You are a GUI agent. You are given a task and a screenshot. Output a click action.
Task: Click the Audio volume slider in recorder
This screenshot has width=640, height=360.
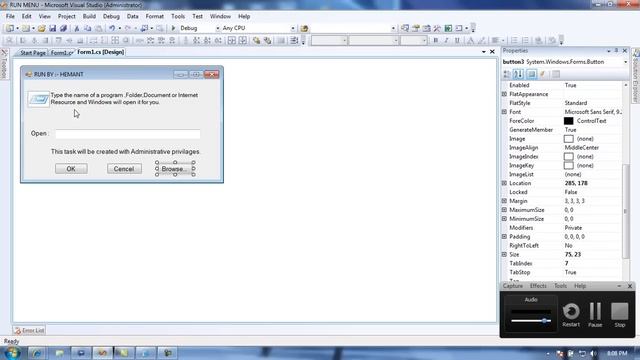tap(531, 320)
